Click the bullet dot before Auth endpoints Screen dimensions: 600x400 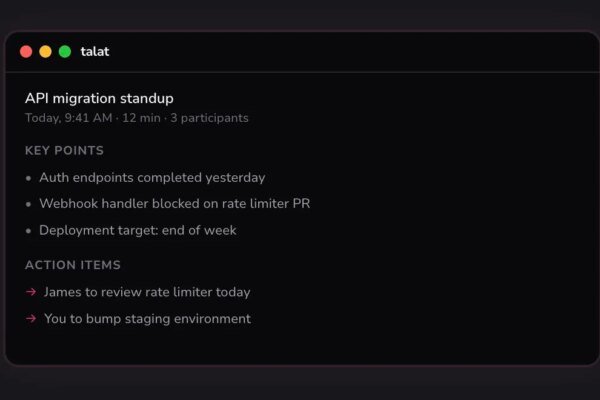point(29,178)
